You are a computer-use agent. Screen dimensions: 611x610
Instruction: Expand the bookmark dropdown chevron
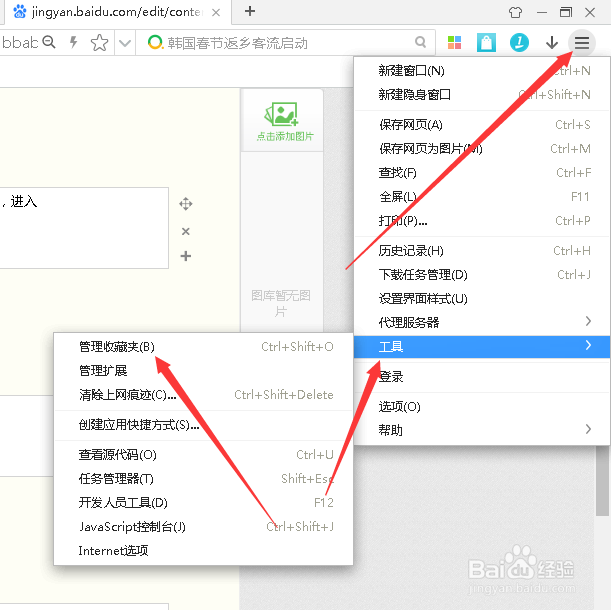pyautogui.click(x=125, y=42)
